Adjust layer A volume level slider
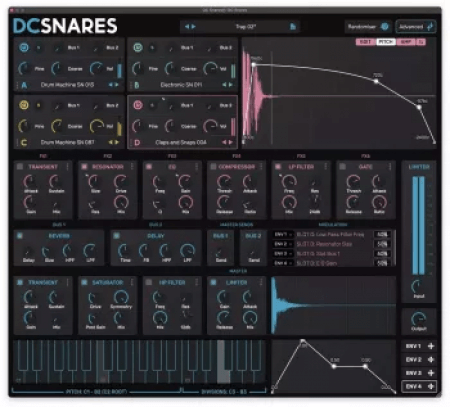This screenshot has height=407, width=450. [x=119, y=69]
